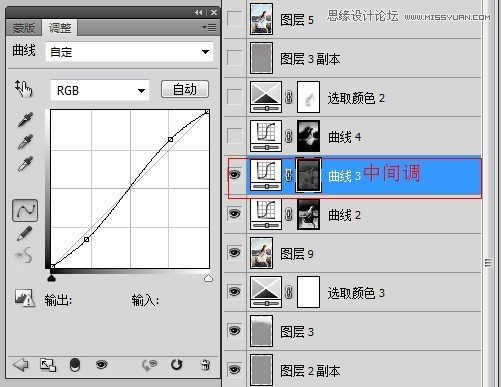Toggle adjustment layer visibility eye in panel footer
The width and height of the screenshot is (501, 387).
click(101, 365)
